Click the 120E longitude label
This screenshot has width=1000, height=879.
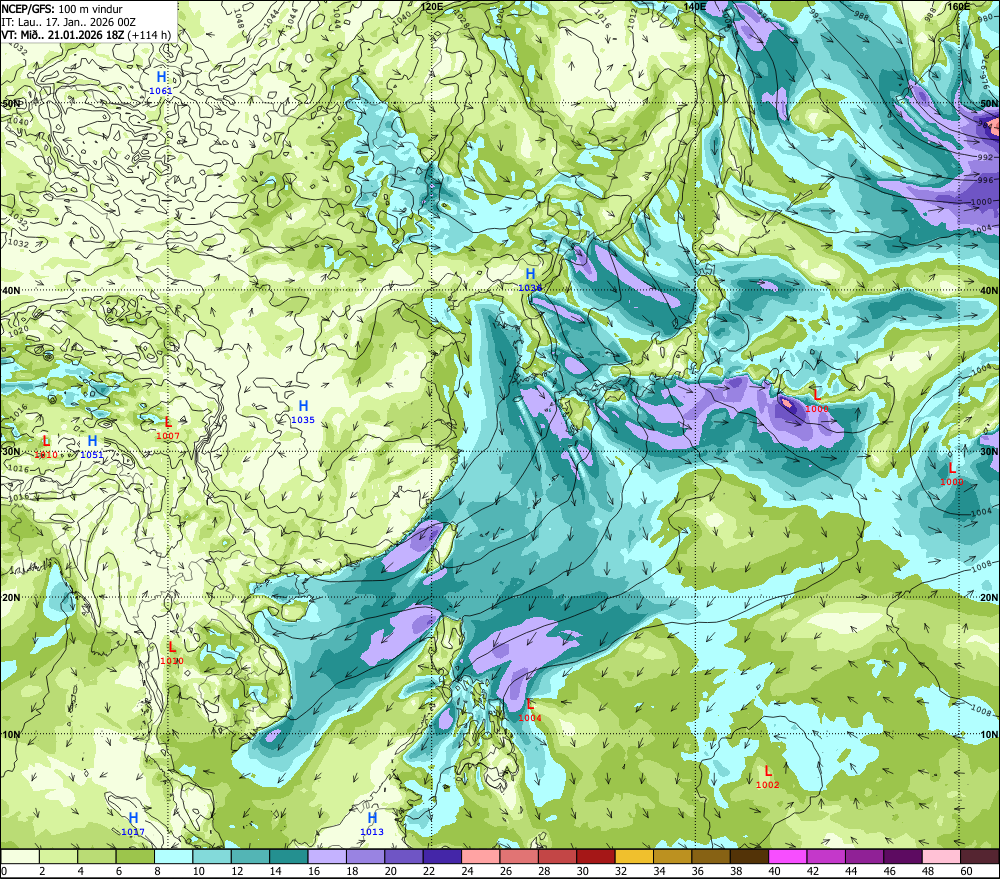pos(432,6)
